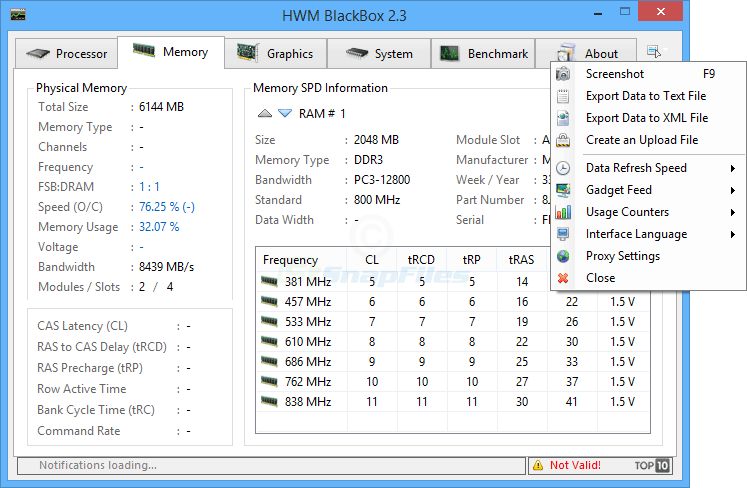Click the globe icon for Proxy Settings
Screen dimensions: 747x488
pos(563,256)
